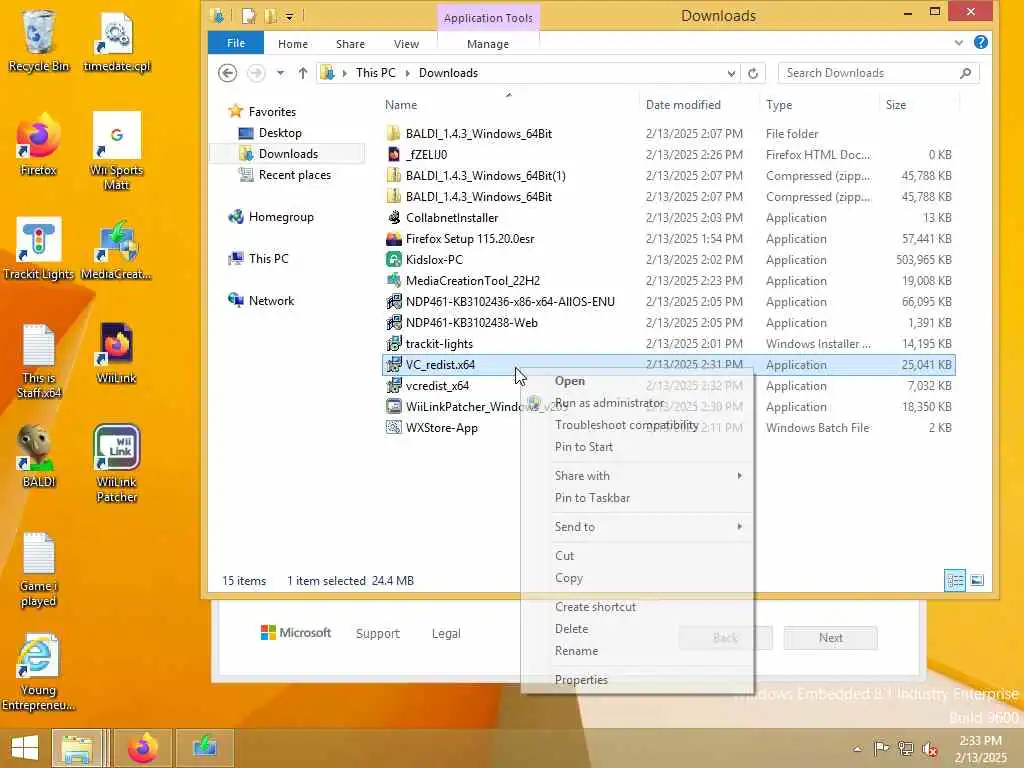Select Properties in context menu

pyautogui.click(x=637, y=680)
